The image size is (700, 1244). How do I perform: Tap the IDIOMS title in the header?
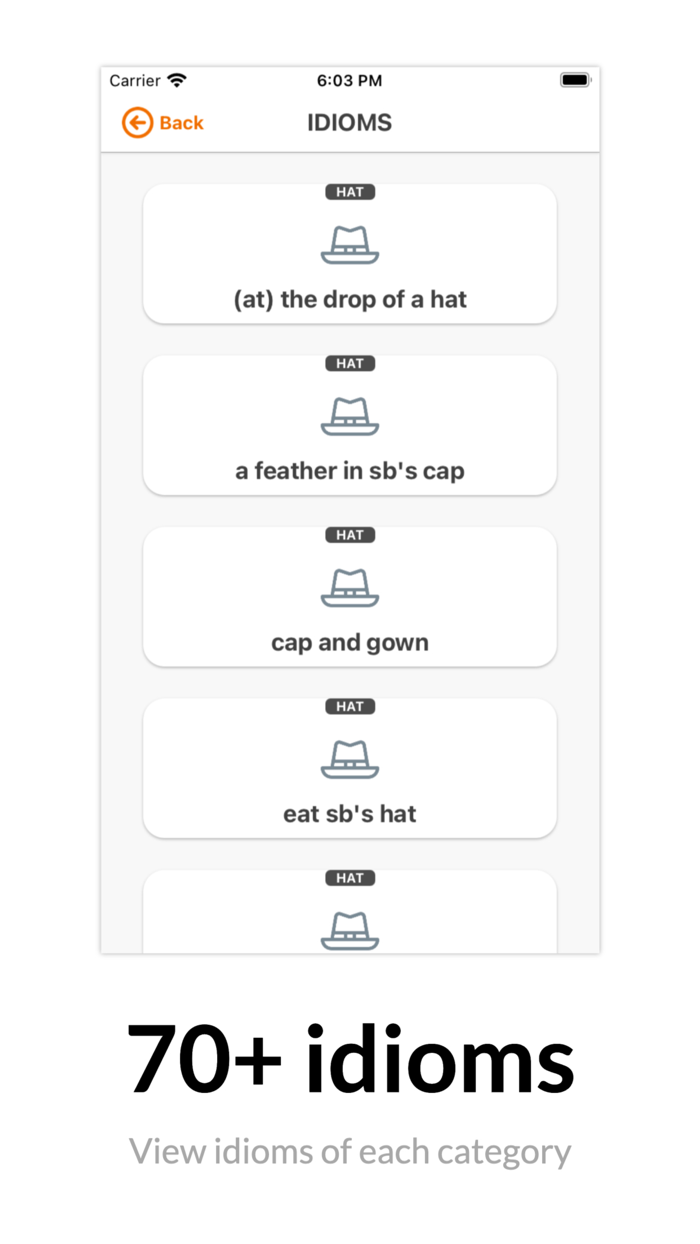(x=350, y=122)
